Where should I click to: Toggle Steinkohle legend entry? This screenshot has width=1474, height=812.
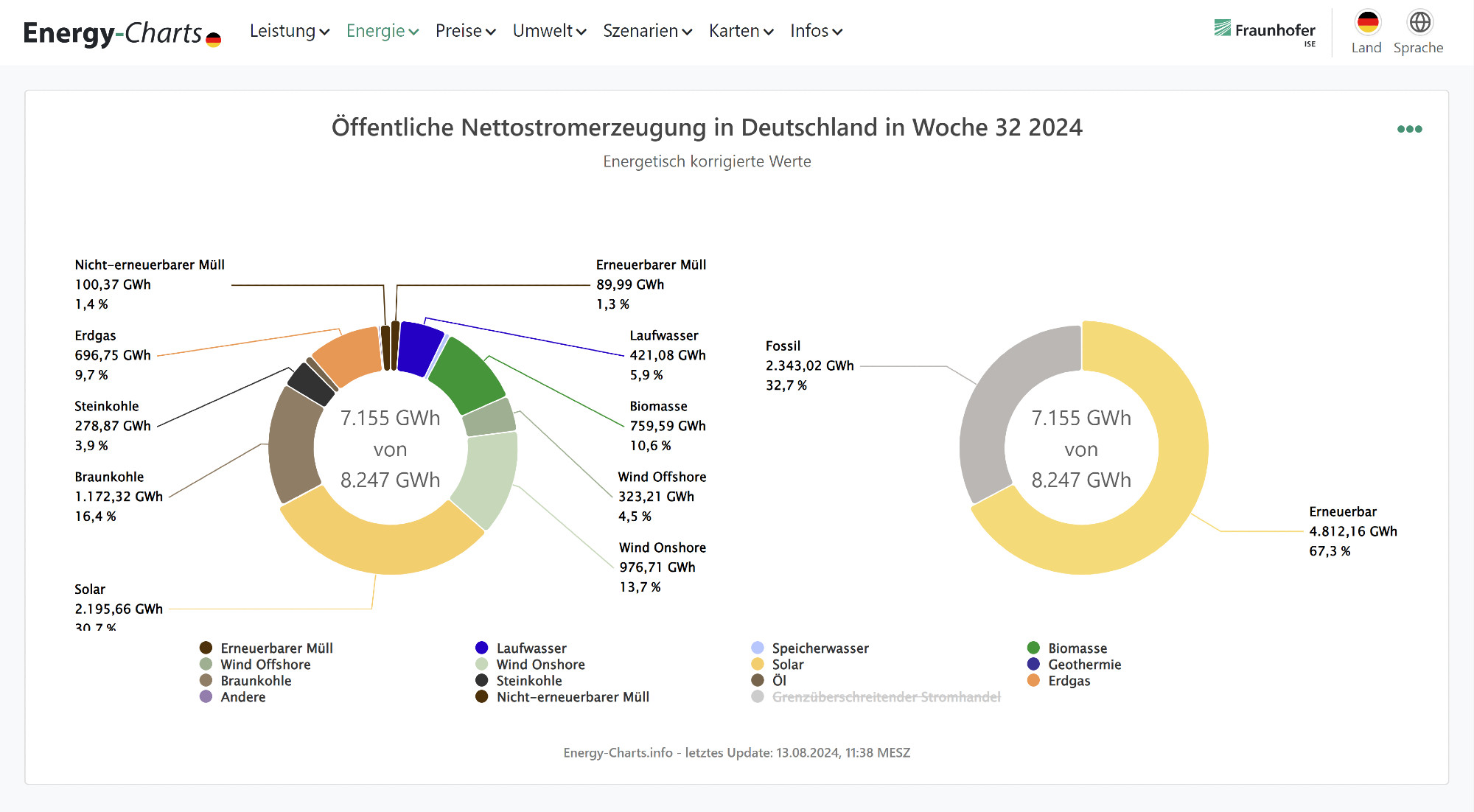pos(519,681)
